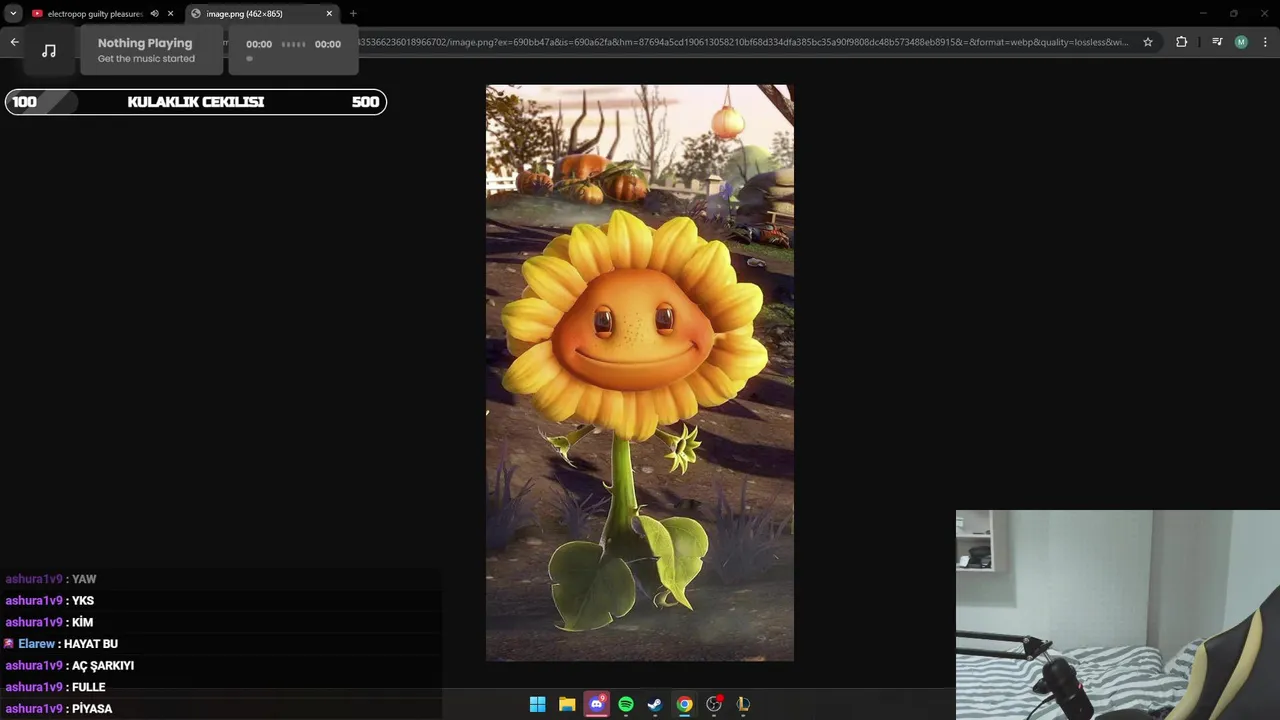Open the media controls playlist icon
1280x720 pixels.
1217,42
